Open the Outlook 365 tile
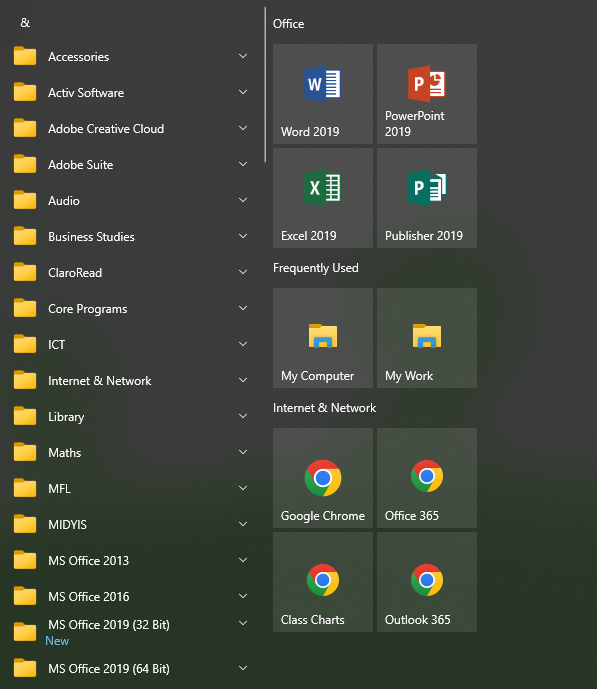This screenshot has height=689, width=597. click(427, 582)
